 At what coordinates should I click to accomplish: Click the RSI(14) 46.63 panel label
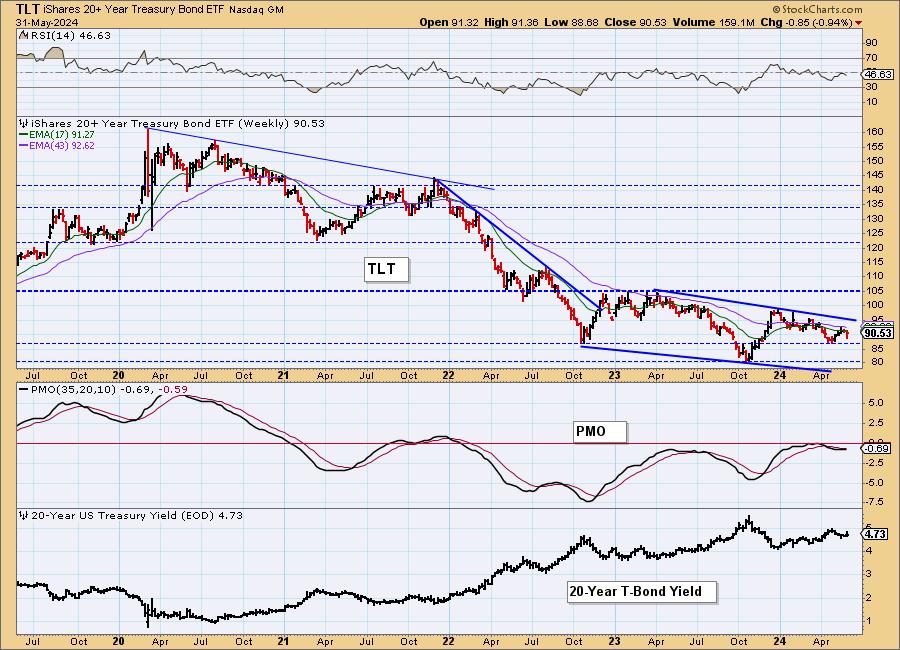(69, 35)
